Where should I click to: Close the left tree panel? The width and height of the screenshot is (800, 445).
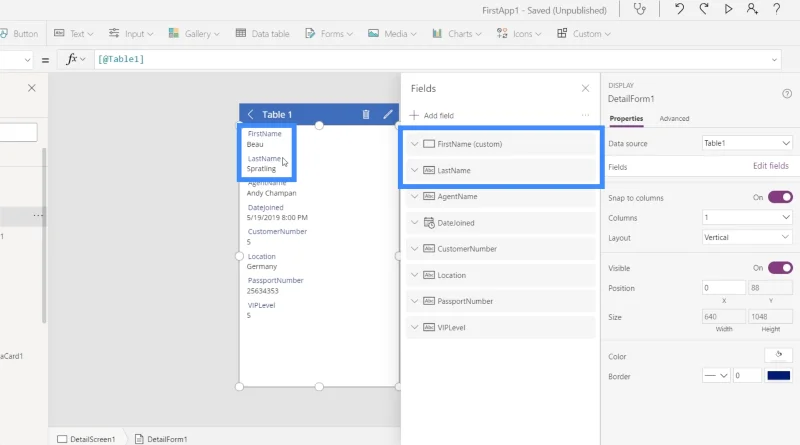(32, 88)
